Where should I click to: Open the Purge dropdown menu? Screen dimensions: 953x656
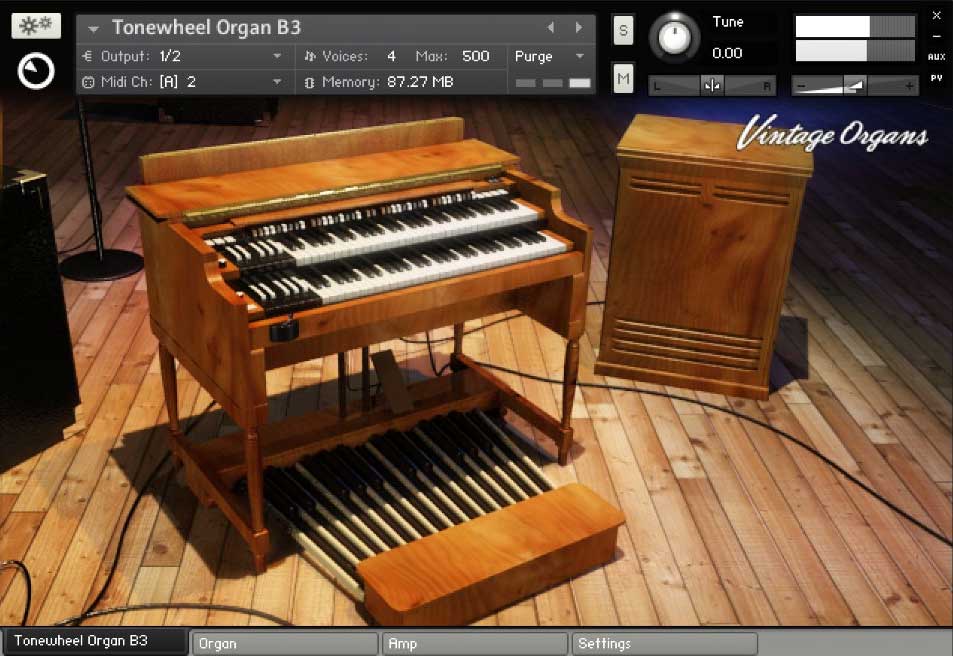pyautogui.click(x=549, y=56)
